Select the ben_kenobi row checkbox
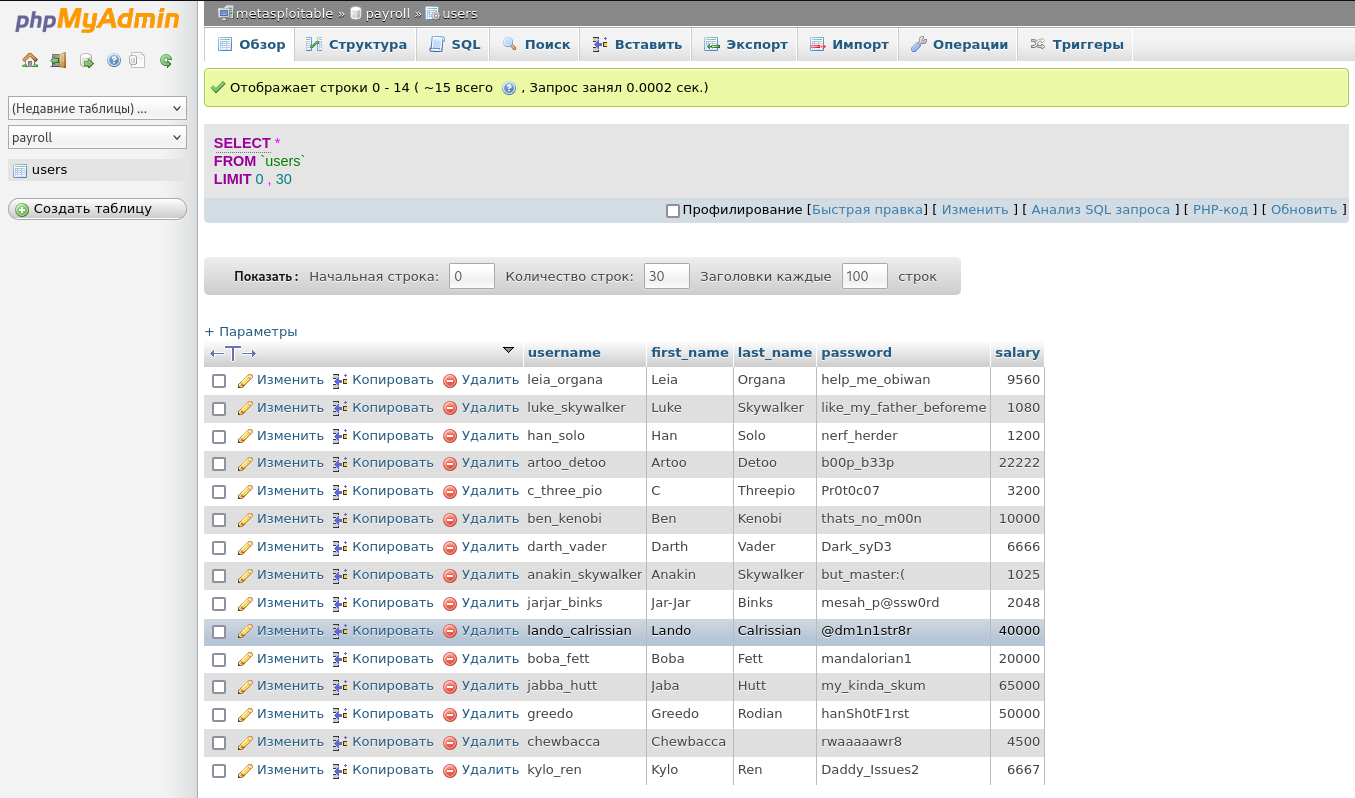 pos(219,520)
